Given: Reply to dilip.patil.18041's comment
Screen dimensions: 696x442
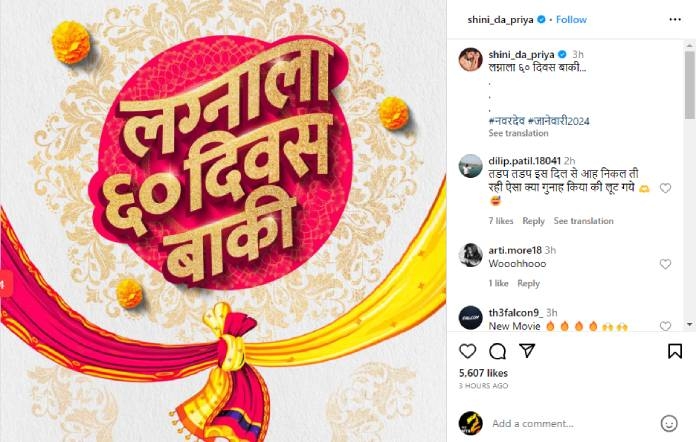Looking at the screenshot, I should pos(533,221).
